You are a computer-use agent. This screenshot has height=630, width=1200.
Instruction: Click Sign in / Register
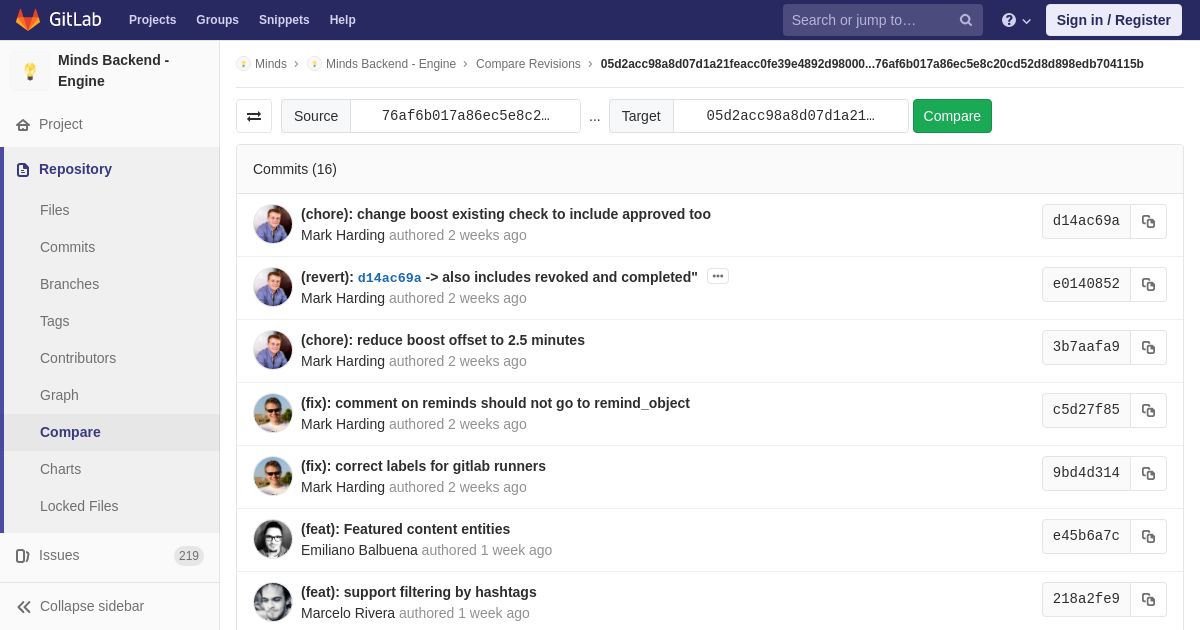pyautogui.click(x=1113, y=20)
